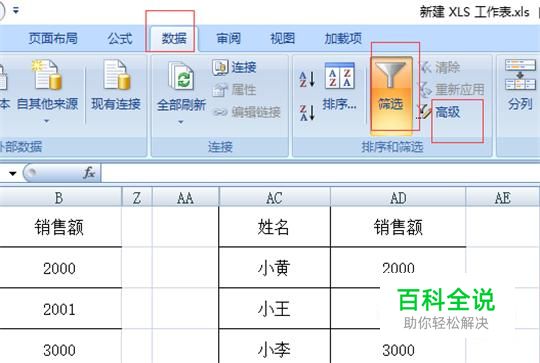Screen dimensions: 540x363
Task: Select column AE header
Action: click(503, 198)
